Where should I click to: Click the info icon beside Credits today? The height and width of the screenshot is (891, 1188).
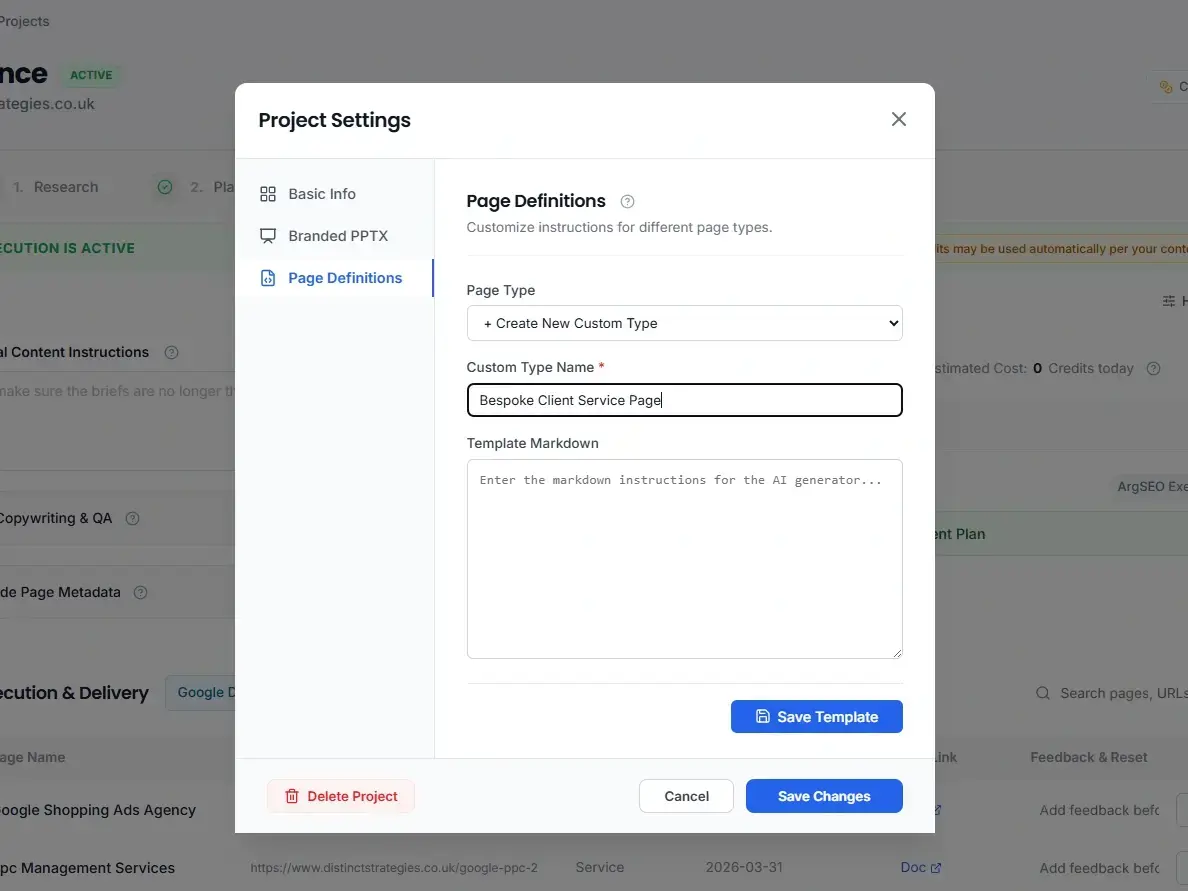[x=1154, y=368]
